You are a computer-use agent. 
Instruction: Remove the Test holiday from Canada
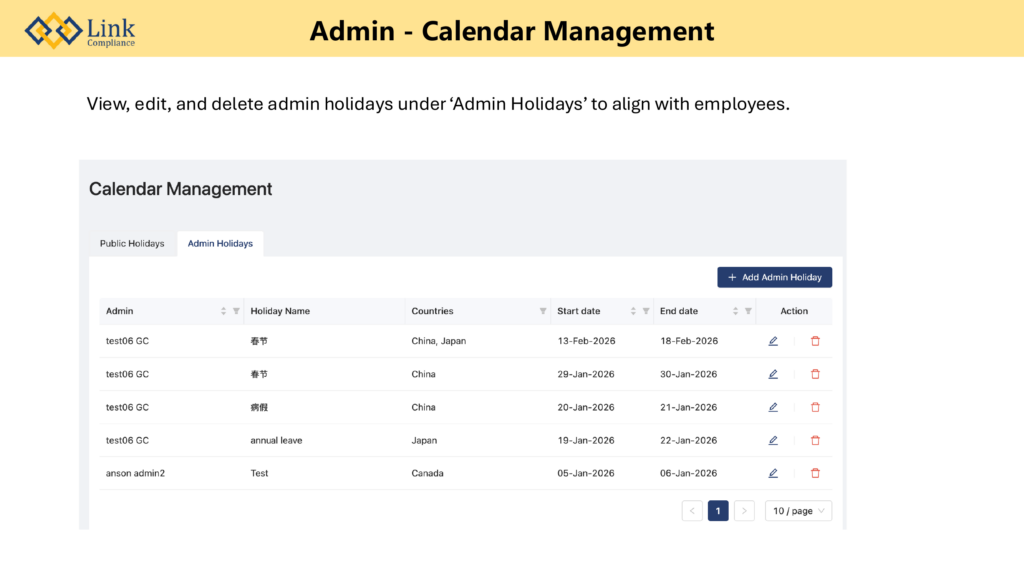[x=815, y=473]
